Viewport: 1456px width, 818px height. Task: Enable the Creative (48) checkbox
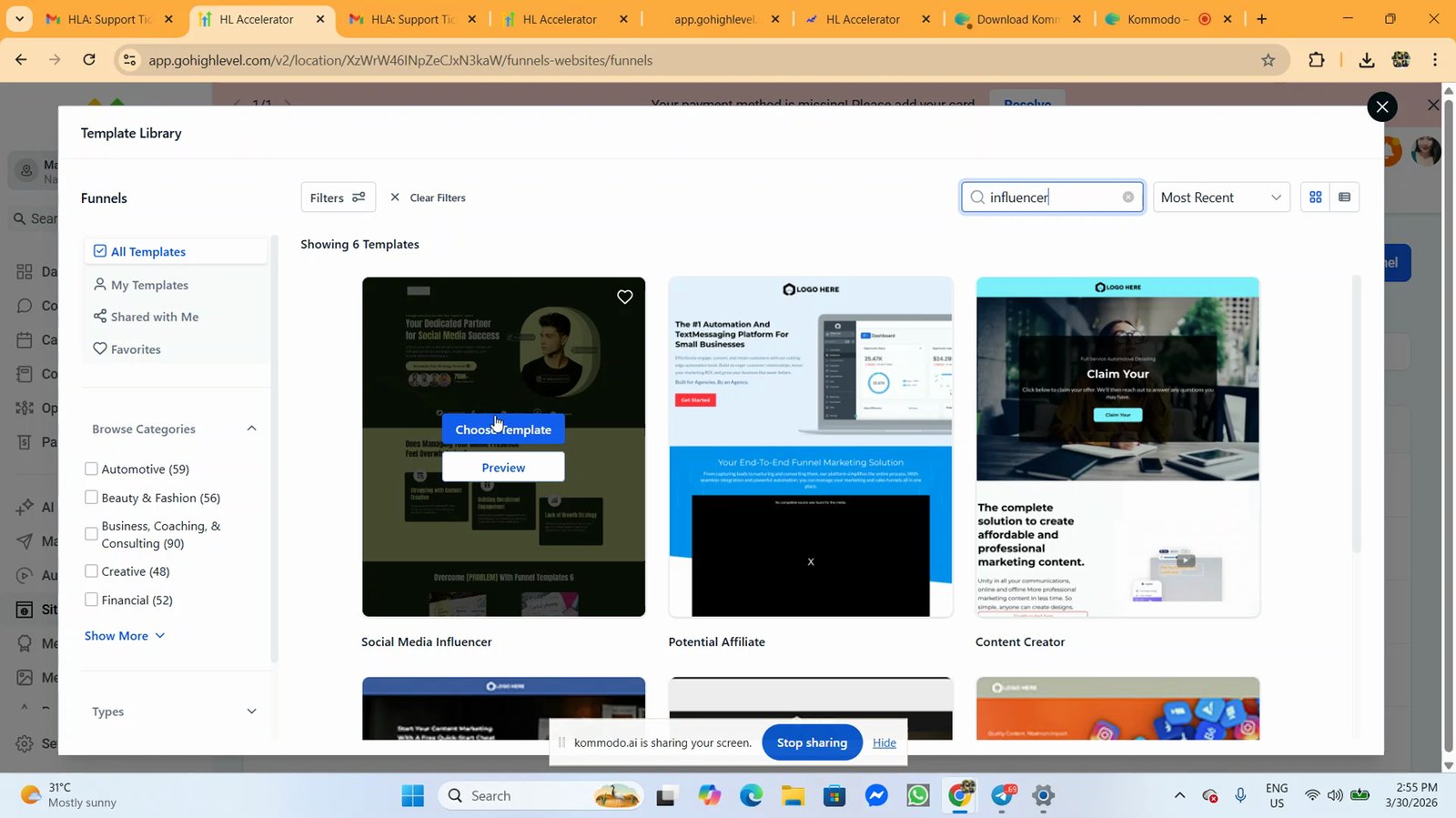(91, 571)
